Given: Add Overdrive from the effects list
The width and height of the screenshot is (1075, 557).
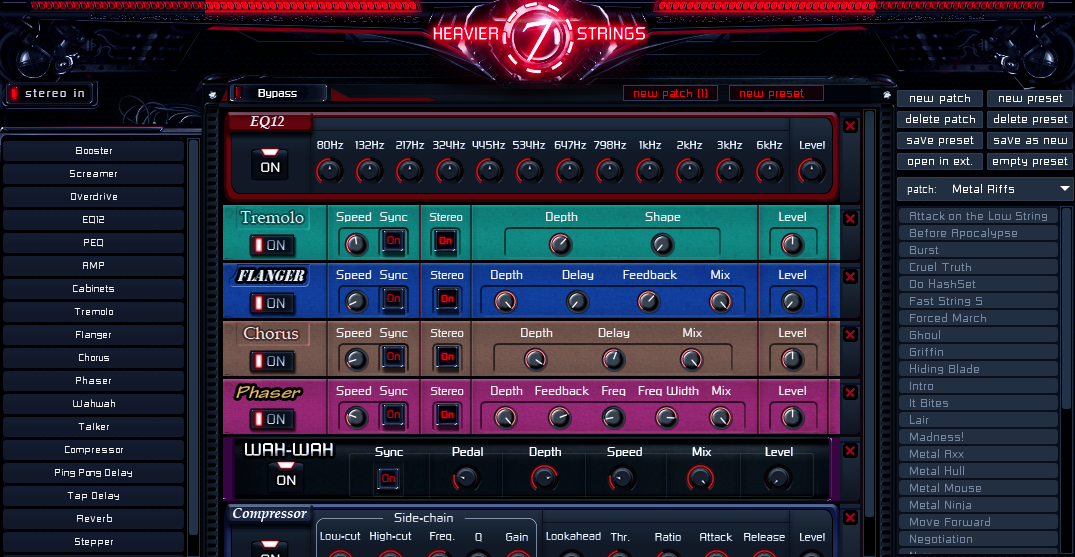Looking at the screenshot, I should coord(94,197).
